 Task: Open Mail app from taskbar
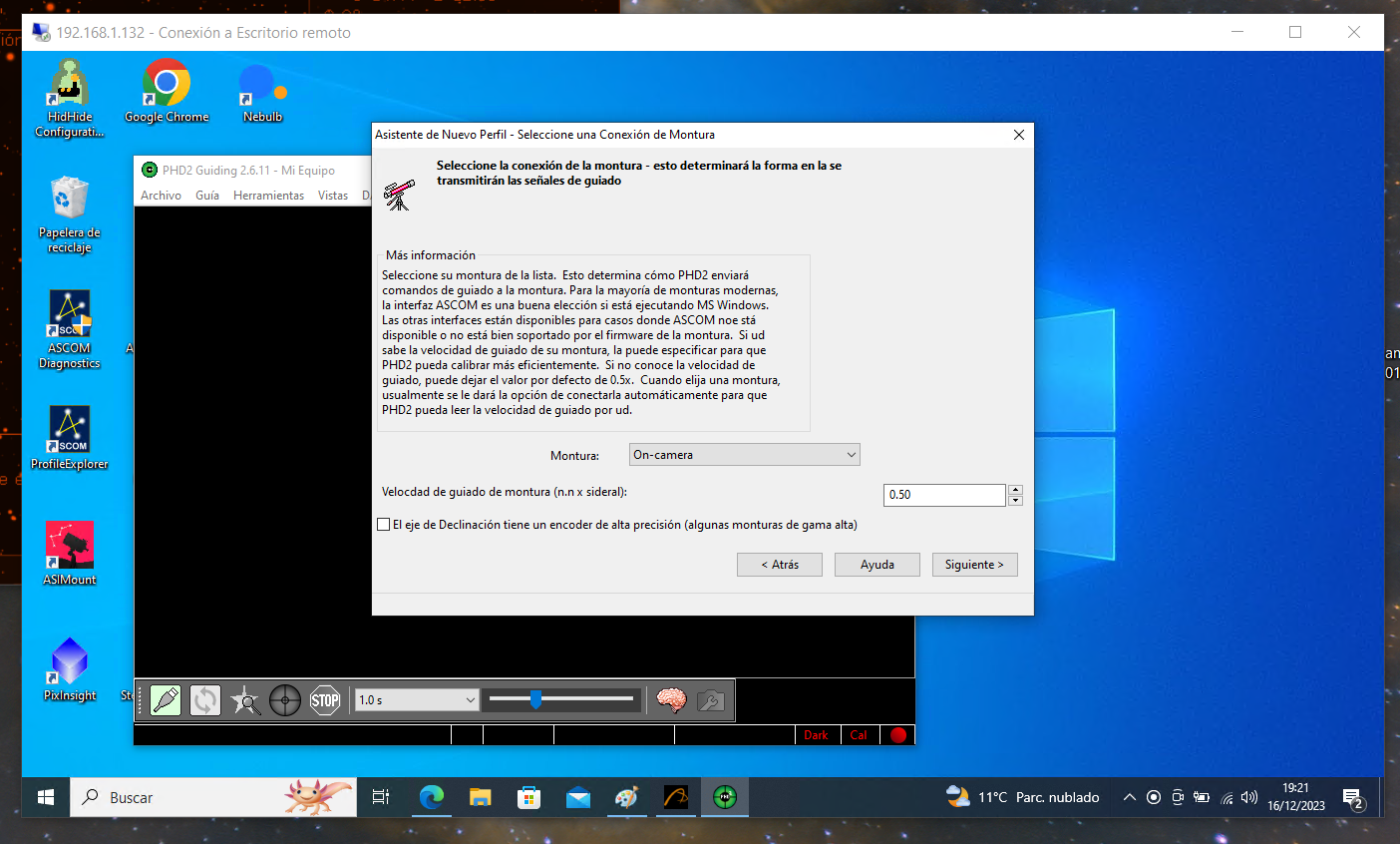[577, 797]
